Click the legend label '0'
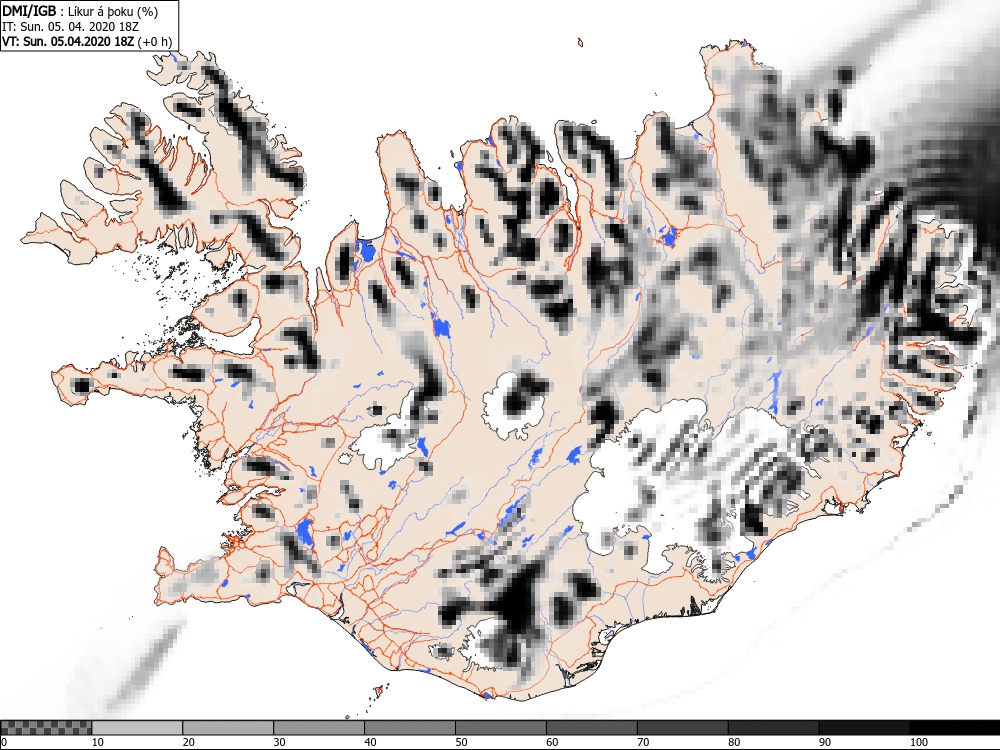Screen dimensions: 1000x750 (4, 742)
